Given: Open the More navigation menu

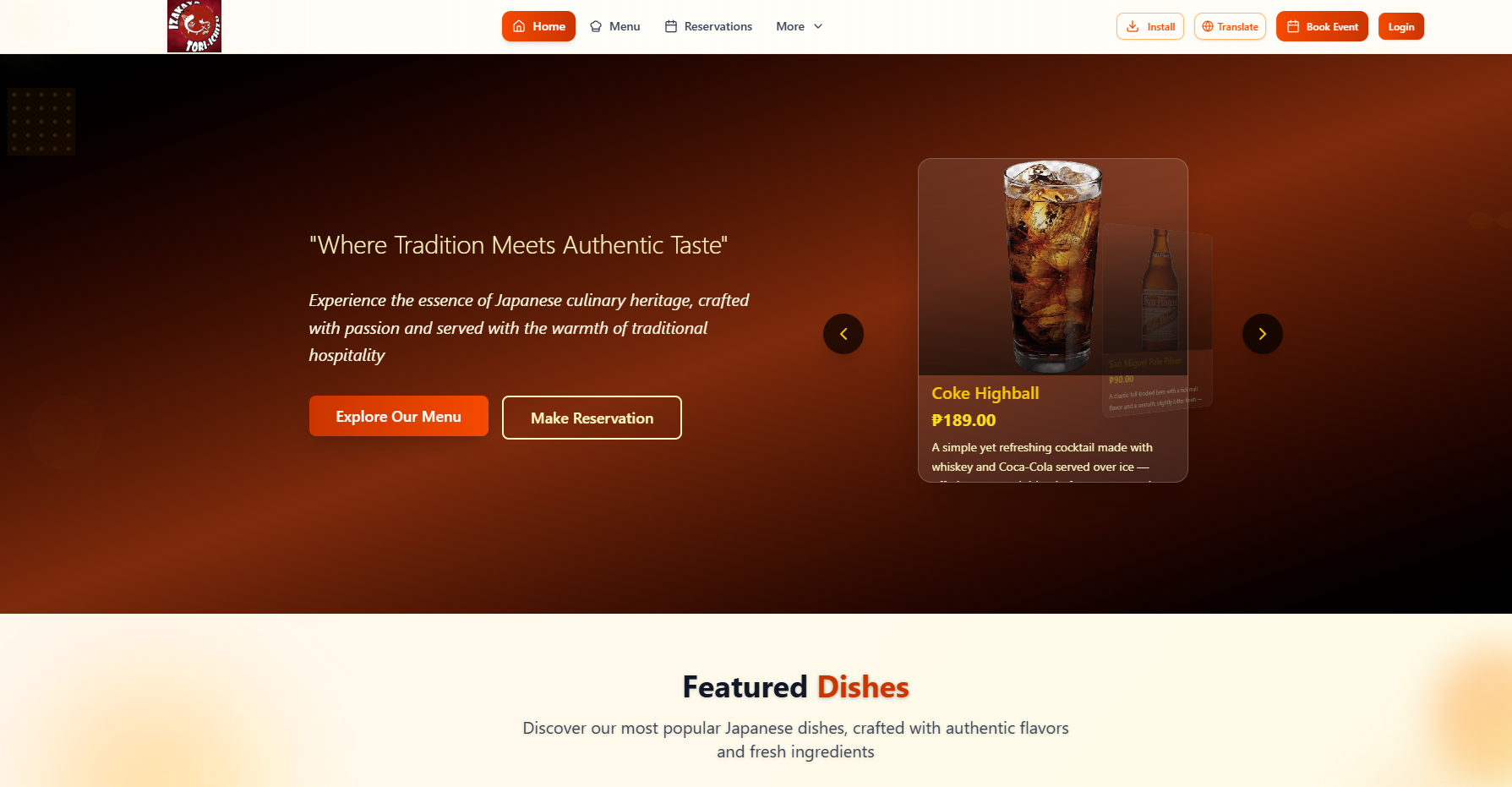Looking at the screenshot, I should (x=800, y=26).
